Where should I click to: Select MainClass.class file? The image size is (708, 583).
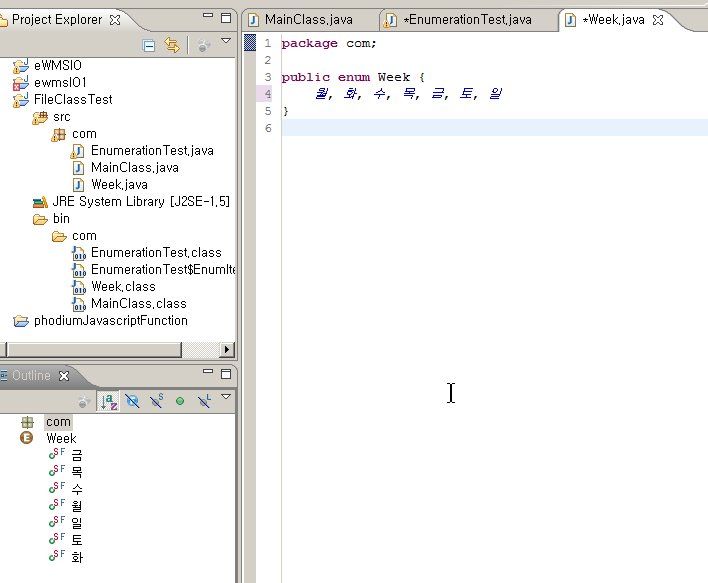click(x=139, y=304)
